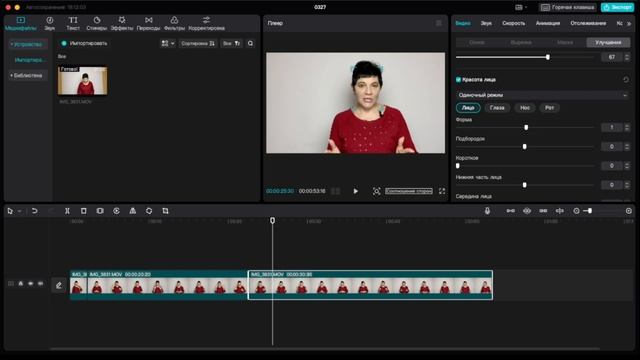
Task: Toggle auto snapping in timeline toolbar
Action: point(527,211)
